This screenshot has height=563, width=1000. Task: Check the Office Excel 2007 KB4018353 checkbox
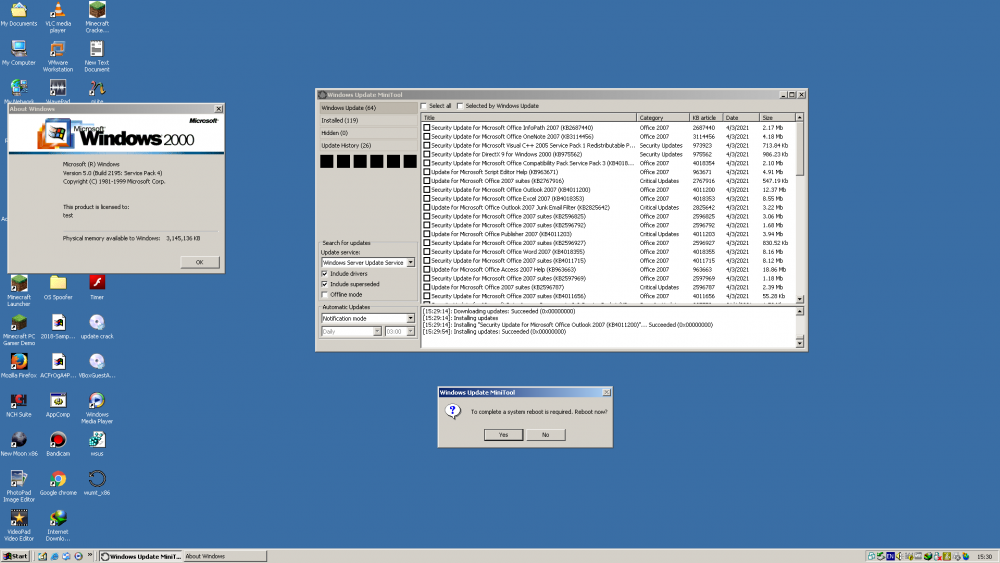pyautogui.click(x=427, y=198)
